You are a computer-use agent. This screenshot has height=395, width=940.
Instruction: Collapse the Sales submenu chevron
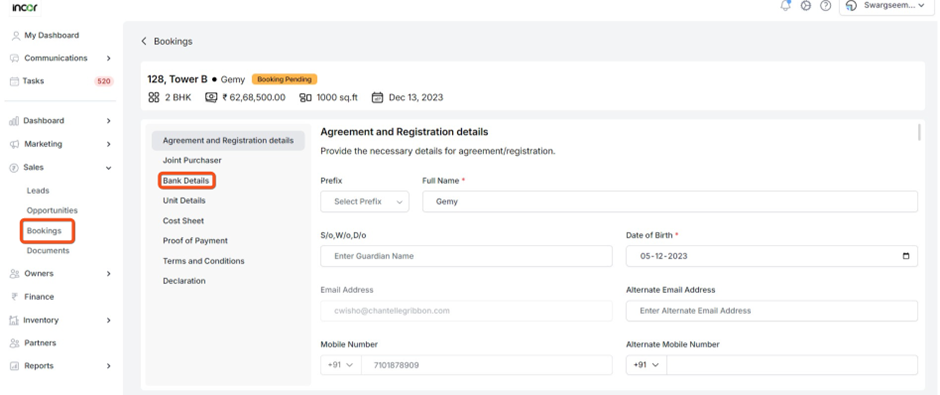[x=109, y=168]
